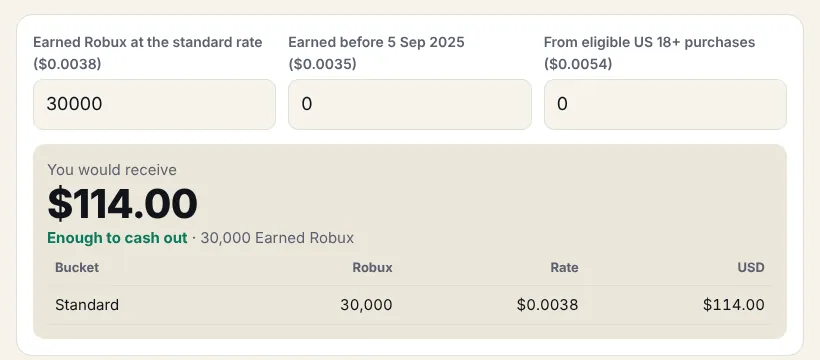
Task: Click the $0.0038 rate cell in the Standard row
Action: (x=548, y=305)
